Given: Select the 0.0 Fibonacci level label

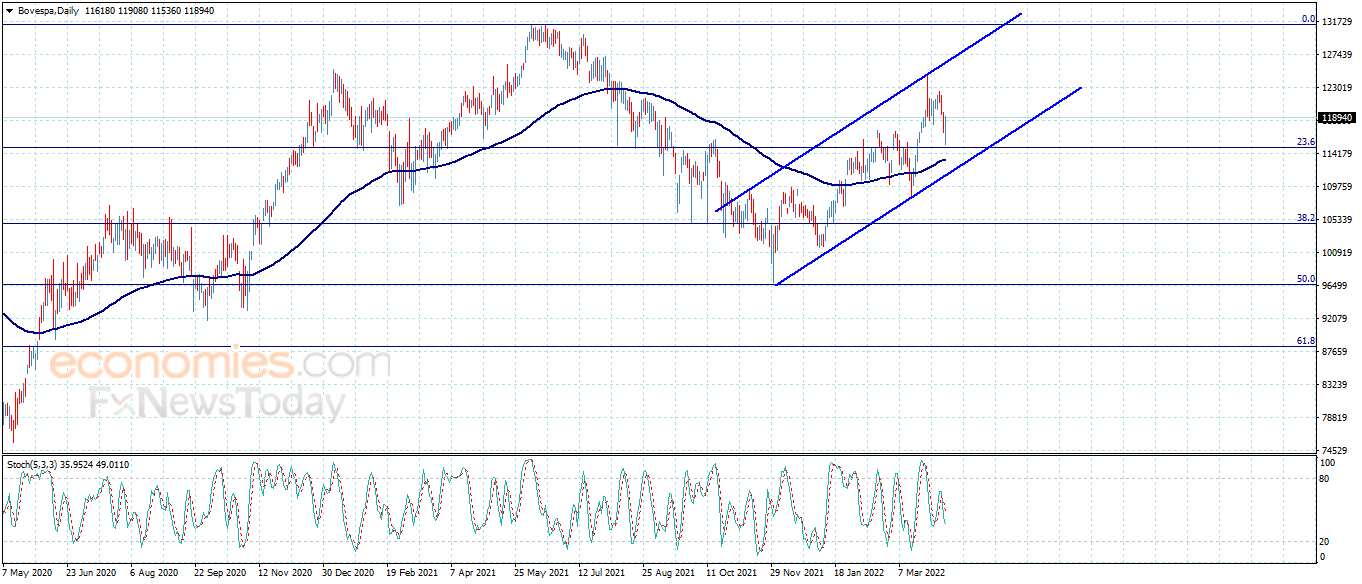Looking at the screenshot, I should point(1307,19).
